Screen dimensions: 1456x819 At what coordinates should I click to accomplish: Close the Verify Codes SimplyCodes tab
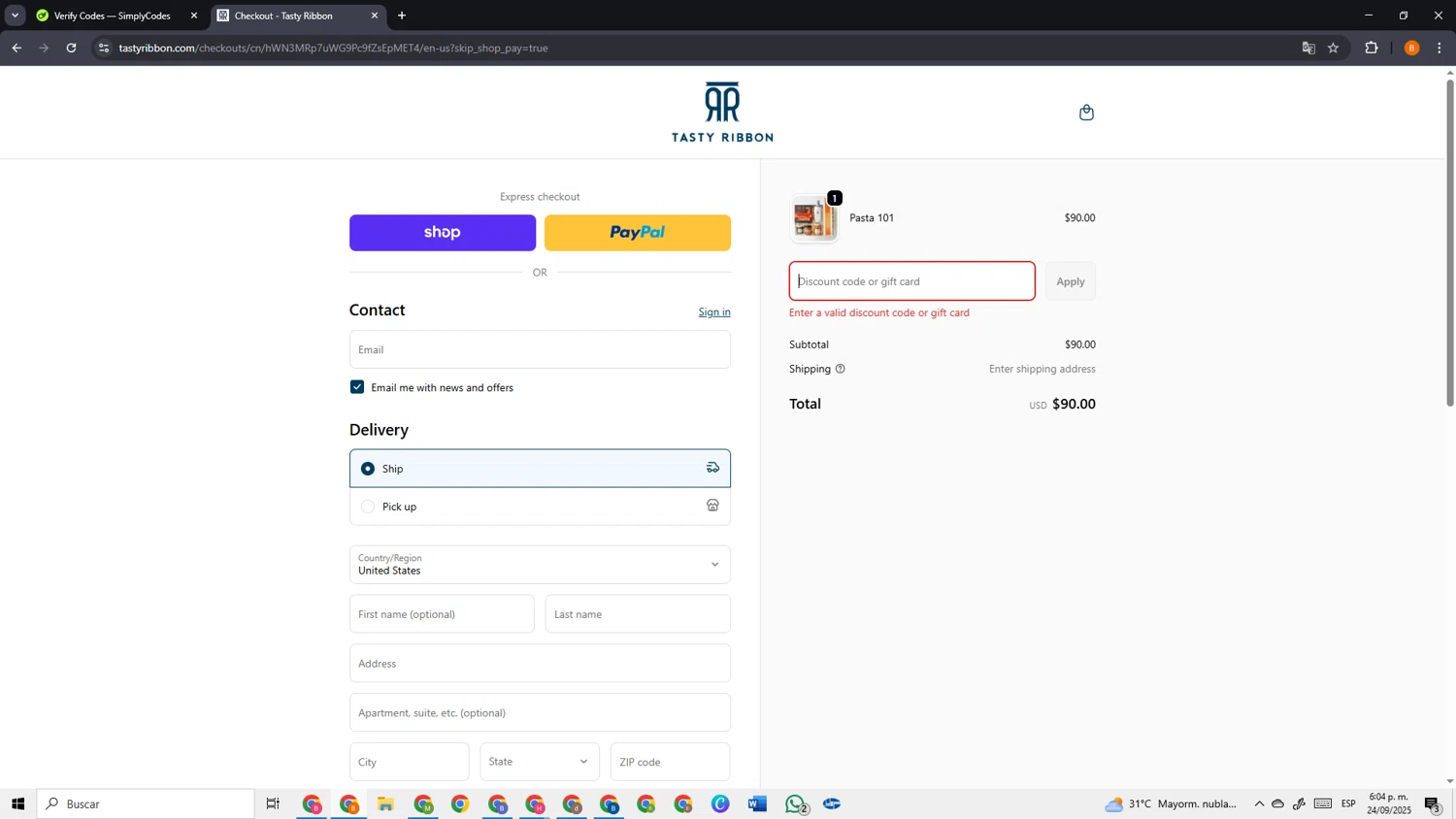[x=194, y=16]
